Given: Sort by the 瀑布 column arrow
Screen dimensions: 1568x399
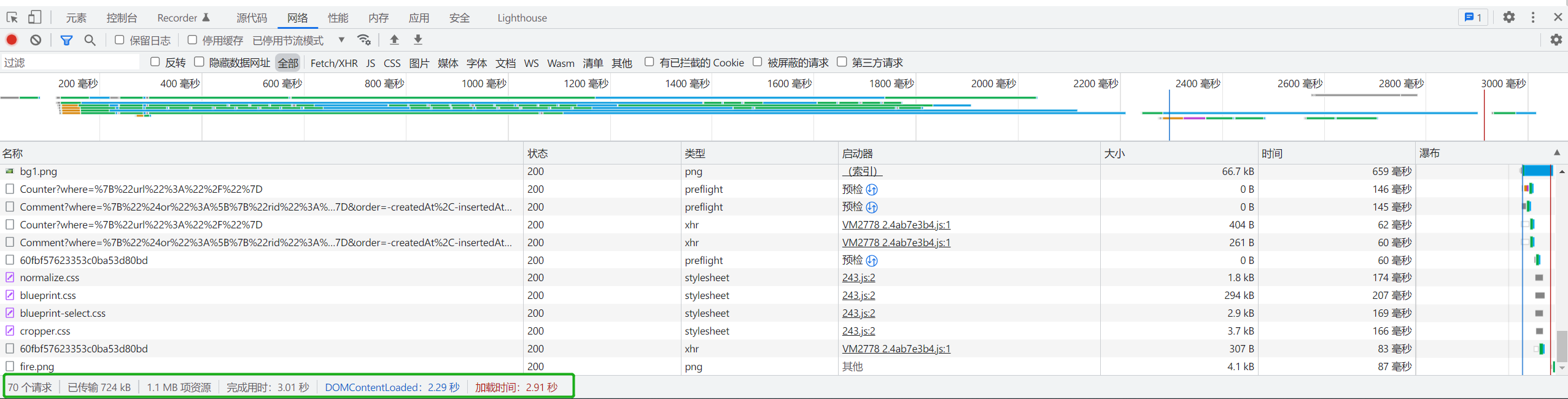Looking at the screenshot, I should [x=1557, y=153].
